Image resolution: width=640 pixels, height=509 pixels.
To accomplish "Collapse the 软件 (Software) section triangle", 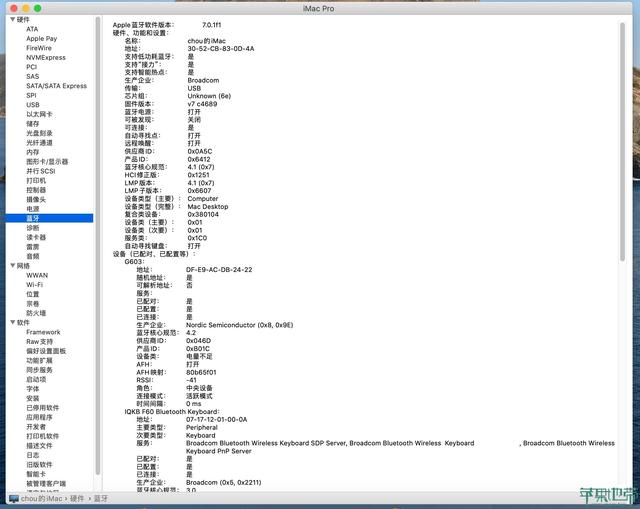I will (x=13, y=322).
